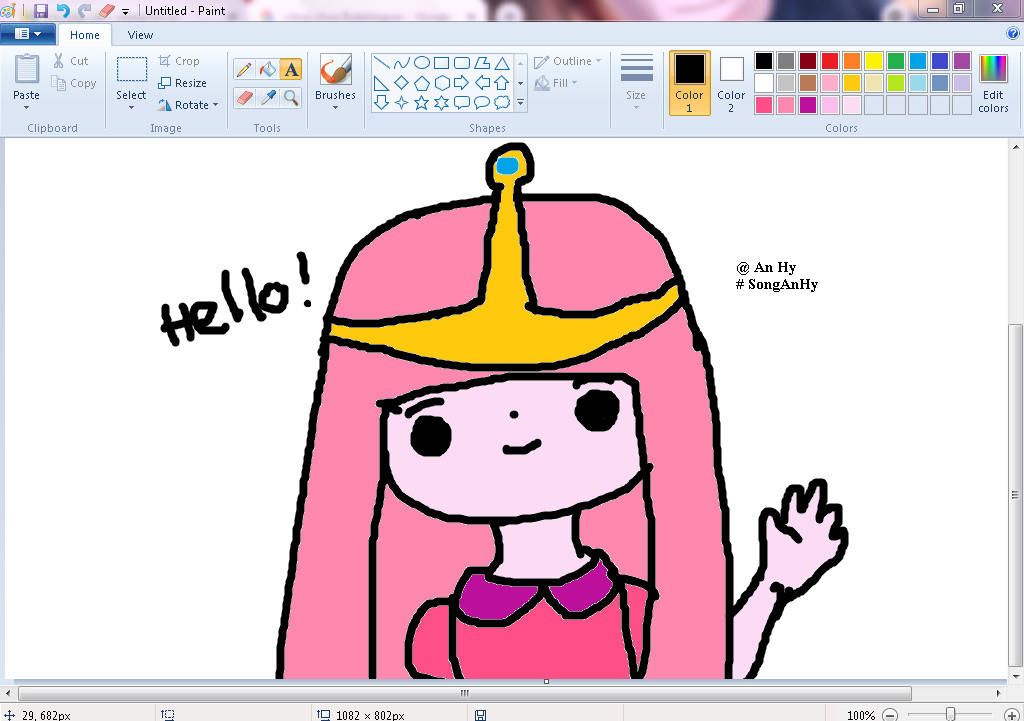This screenshot has height=721, width=1024.
Task: Select the Color picker eyedropper tool
Action: tap(268, 98)
